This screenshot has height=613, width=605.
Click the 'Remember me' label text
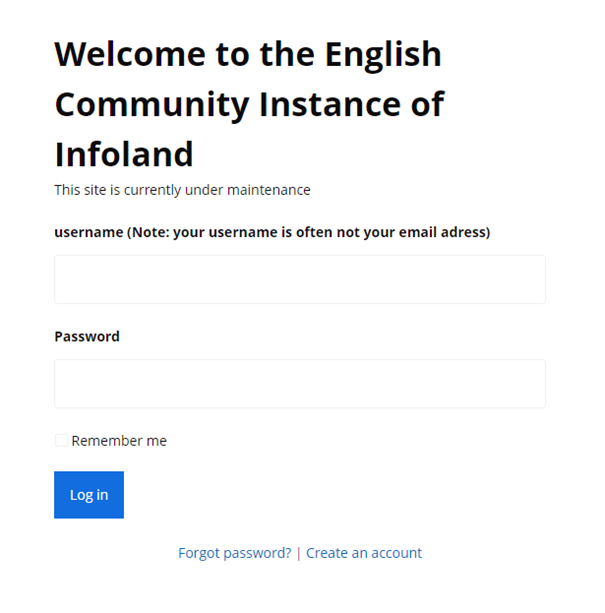point(119,441)
